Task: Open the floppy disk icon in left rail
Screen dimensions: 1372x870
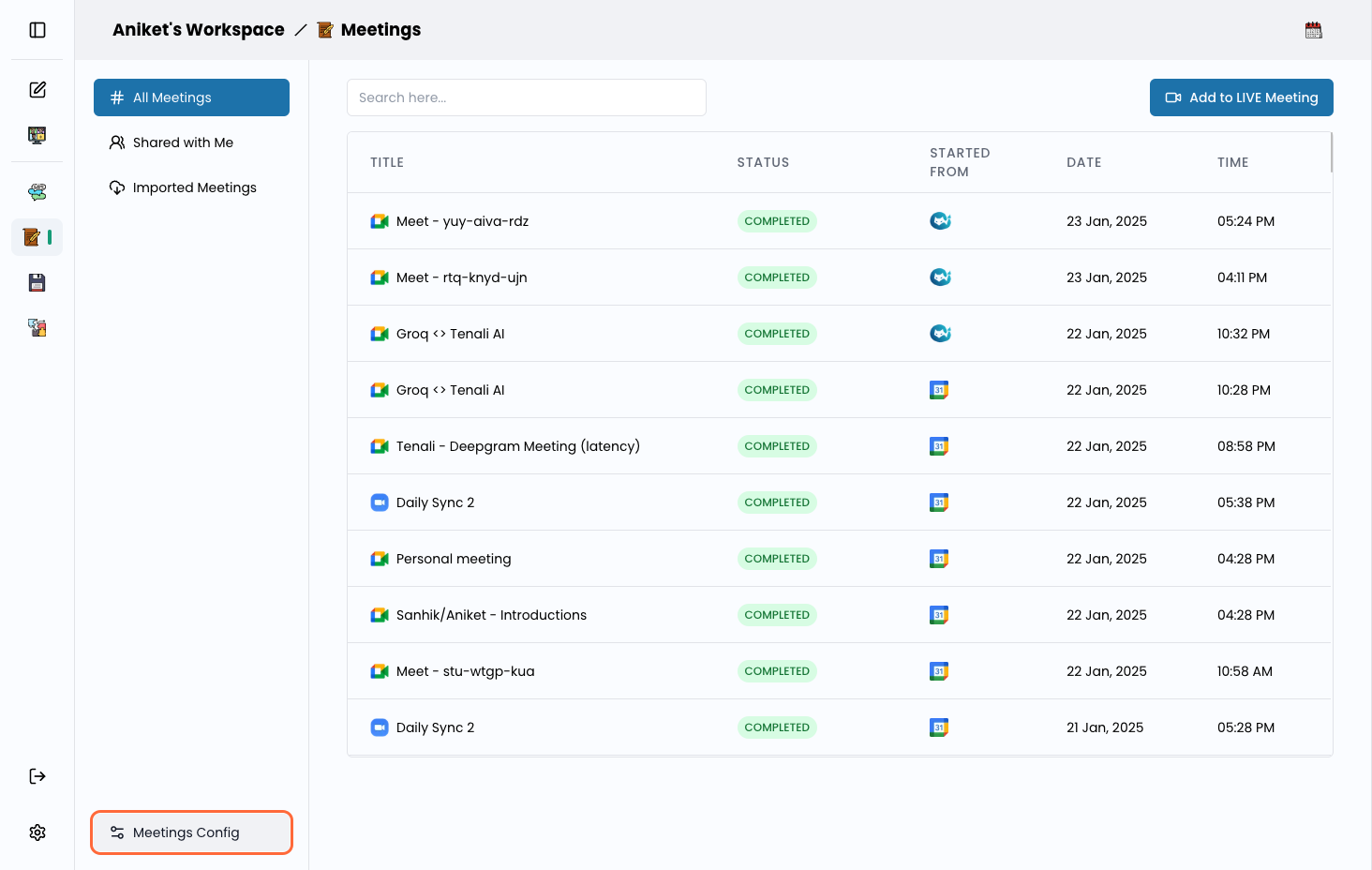Action: click(37, 282)
